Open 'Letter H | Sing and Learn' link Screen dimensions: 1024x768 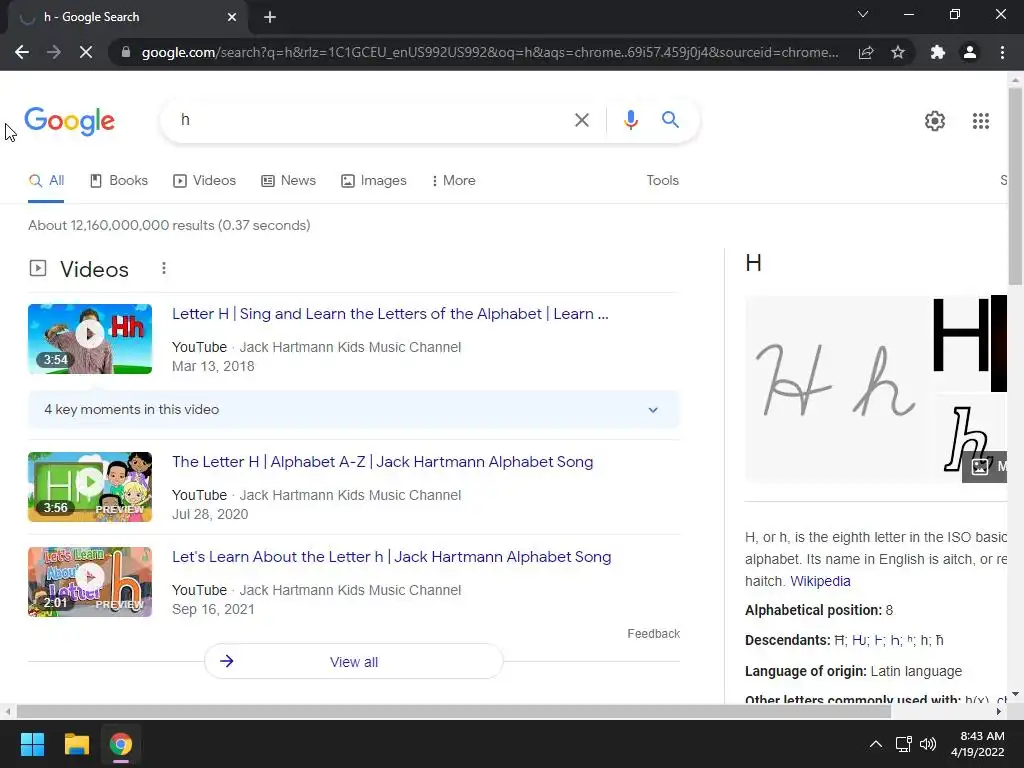[390, 314]
